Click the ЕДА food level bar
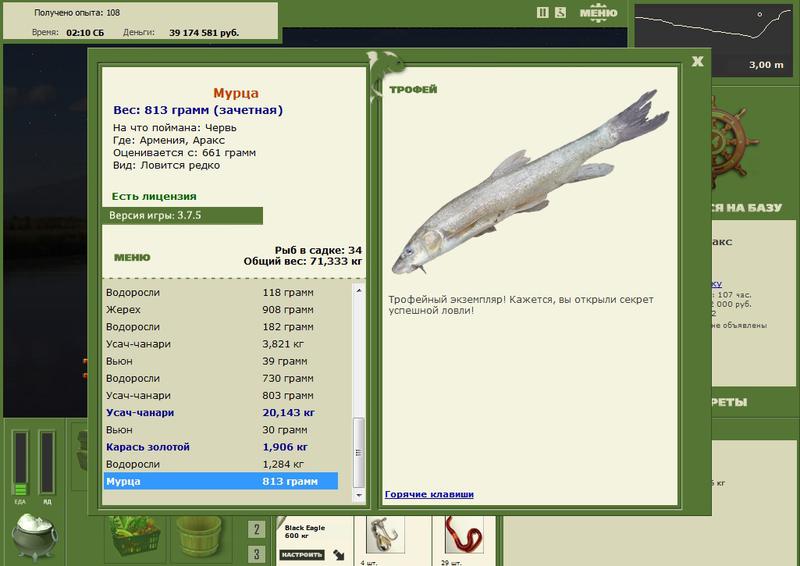 [x=20, y=463]
